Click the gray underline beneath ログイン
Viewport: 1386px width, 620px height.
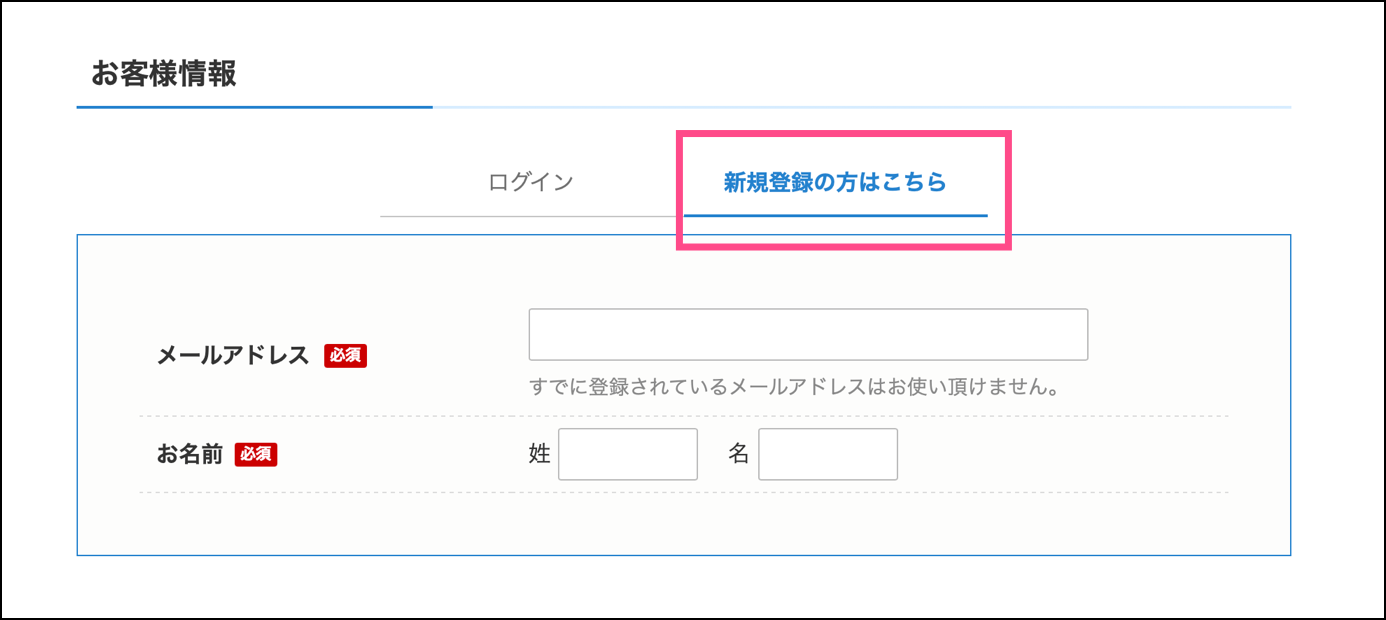(531, 216)
